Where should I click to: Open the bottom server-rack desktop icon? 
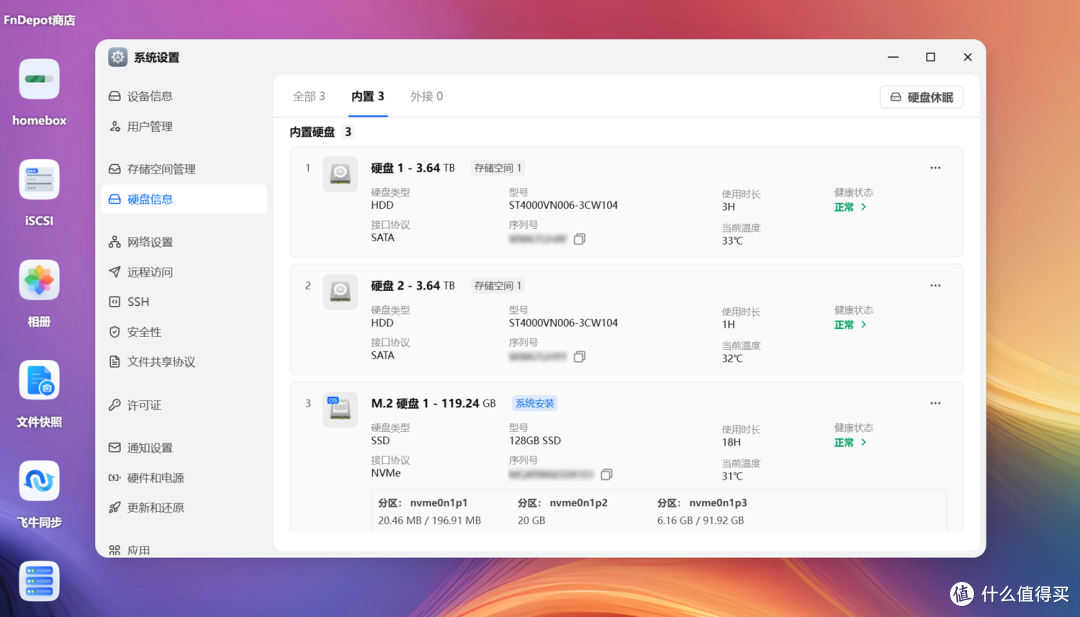coord(39,581)
